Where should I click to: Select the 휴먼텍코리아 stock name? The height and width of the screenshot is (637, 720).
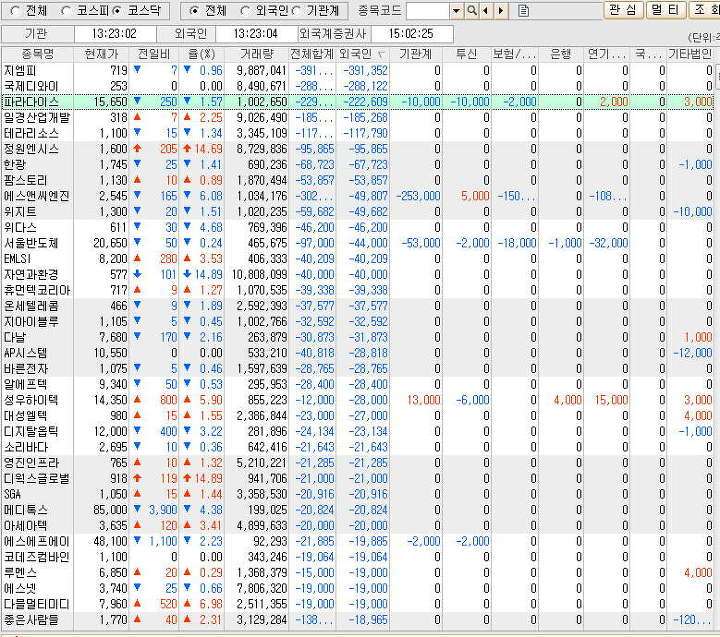coord(37,290)
